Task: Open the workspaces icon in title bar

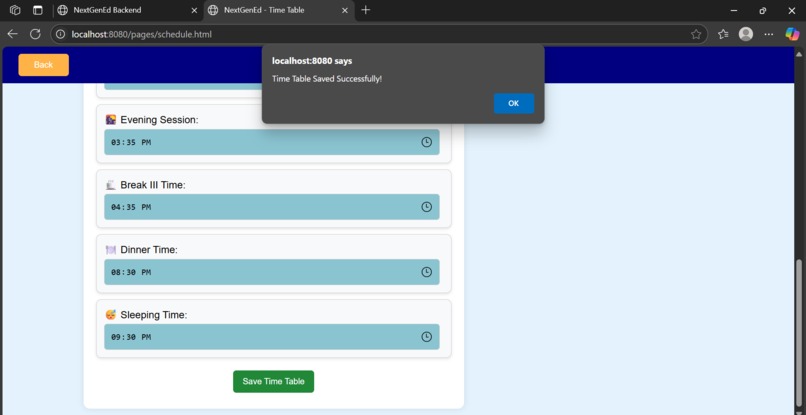Action: coord(15,10)
